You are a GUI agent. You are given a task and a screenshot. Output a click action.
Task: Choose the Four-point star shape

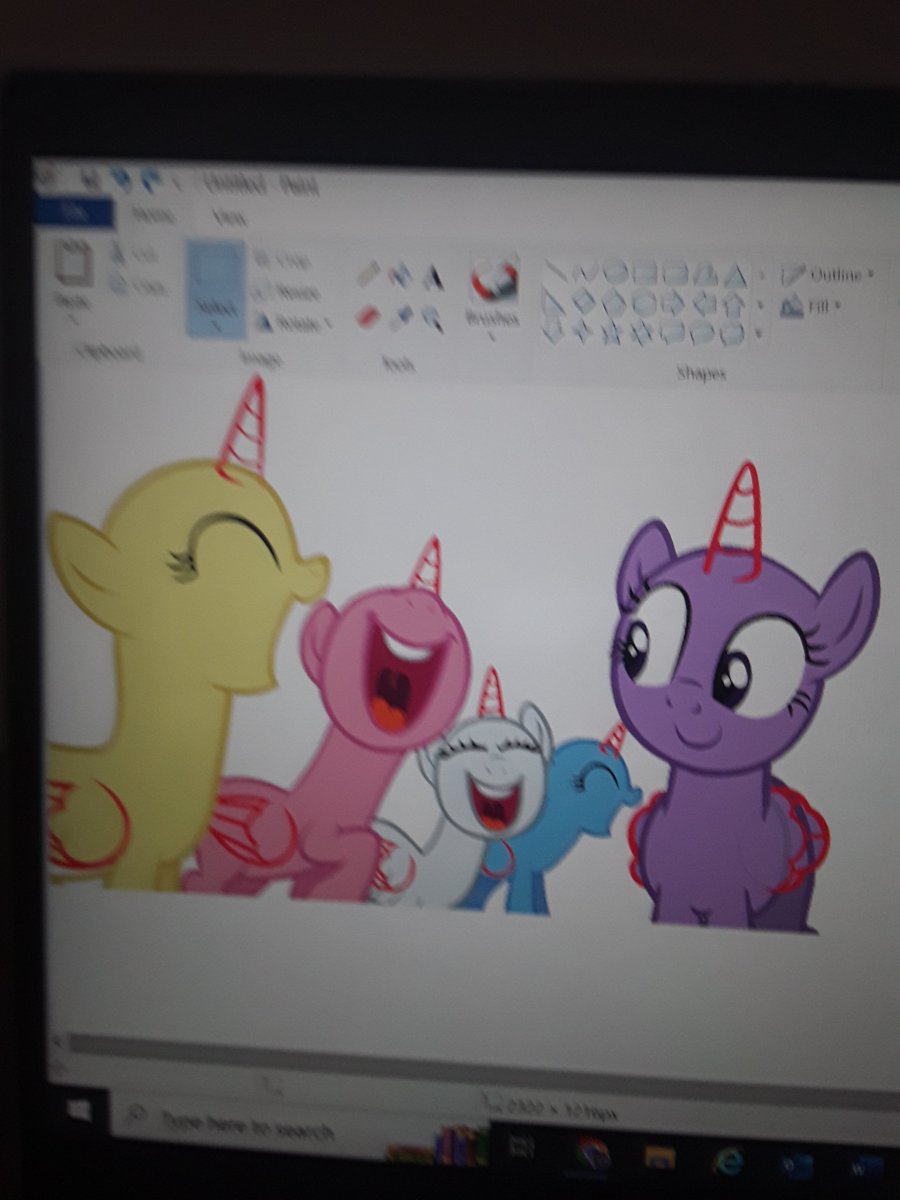pos(583,331)
